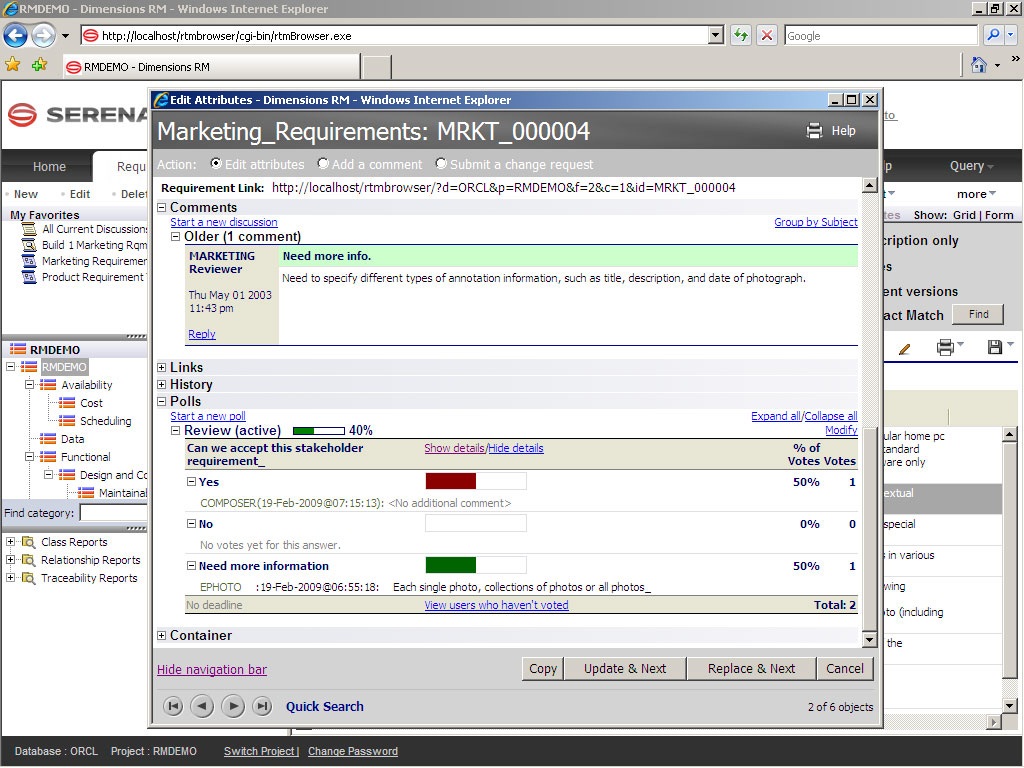Select Submit a change request radio button
The image size is (1024, 768).
[x=441, y=163]
